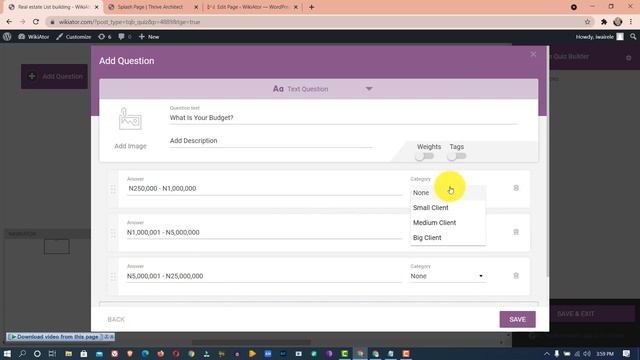
Task: Open volume control in system tray
Action: [587, 353]
